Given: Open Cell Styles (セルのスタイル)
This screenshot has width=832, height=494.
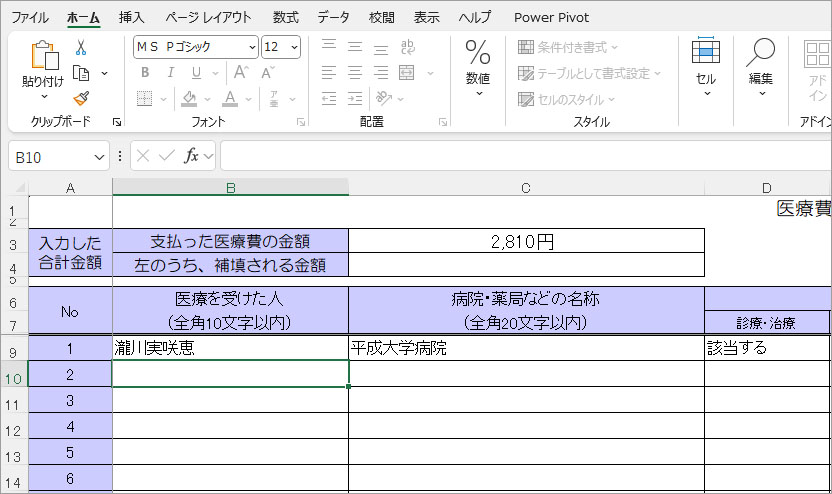Looking at the screenshot, I should coord(566,99).
